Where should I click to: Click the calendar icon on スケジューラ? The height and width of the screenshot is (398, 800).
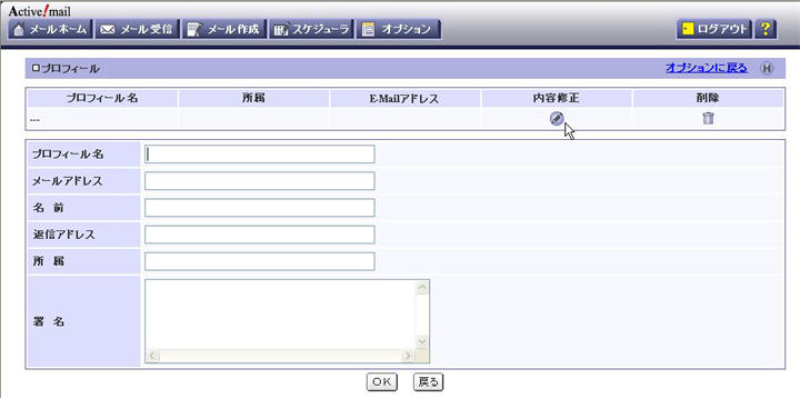pyautogui.click(x=281, y=30)
